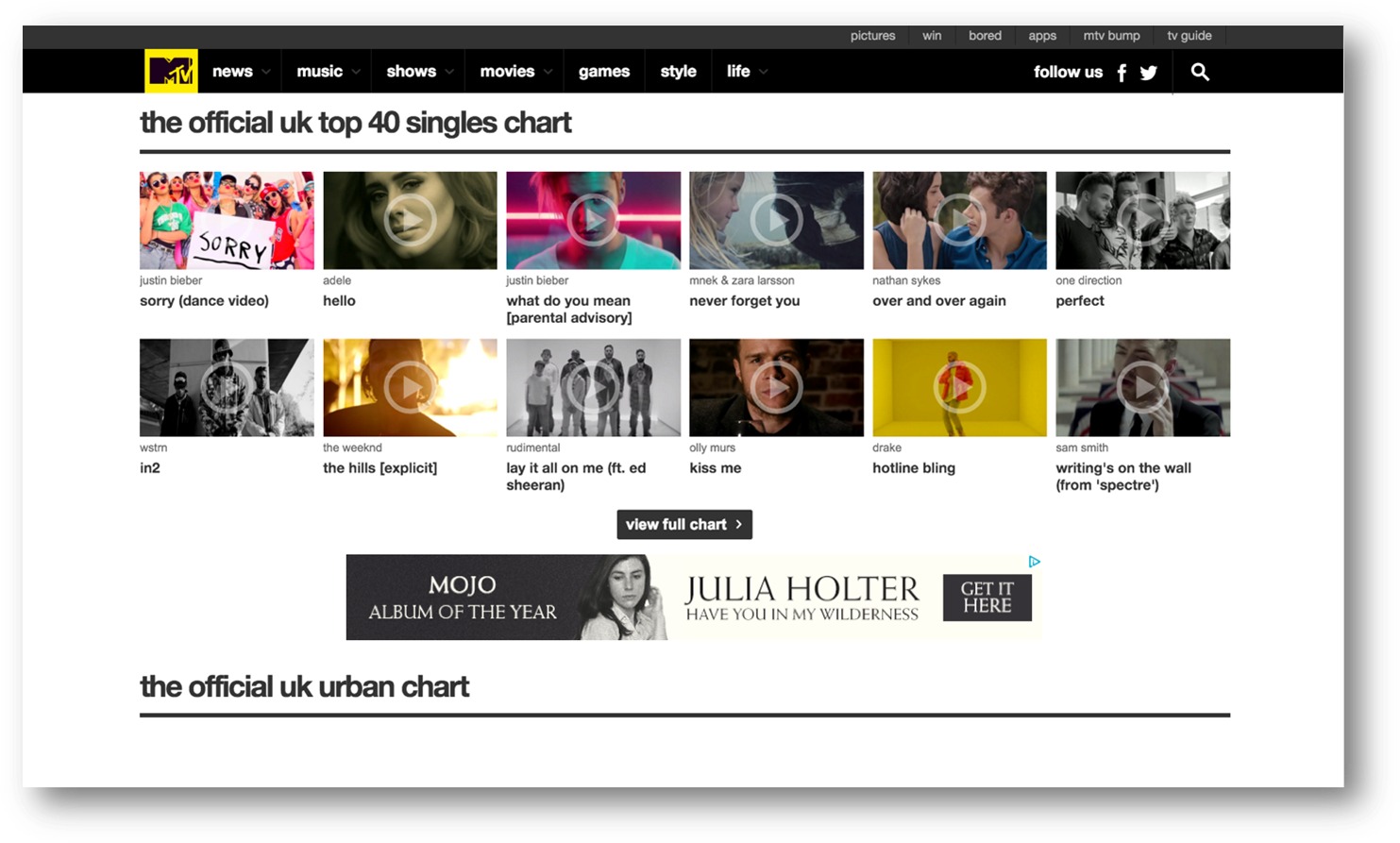This screenshot has width=1400, height=843.
Task: Open the Sorry (Dance Video) thumbnail
Action: (x=227, y=220)
